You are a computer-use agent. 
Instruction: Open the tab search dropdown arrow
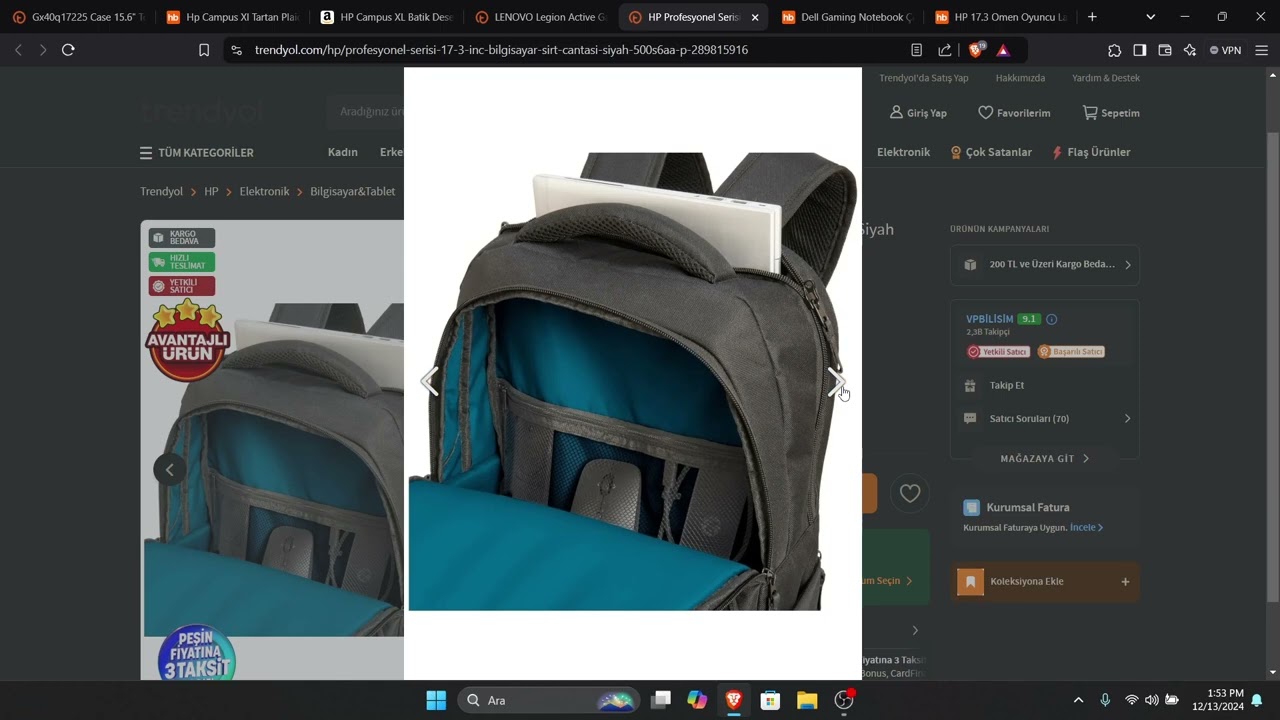[1150, 17]
